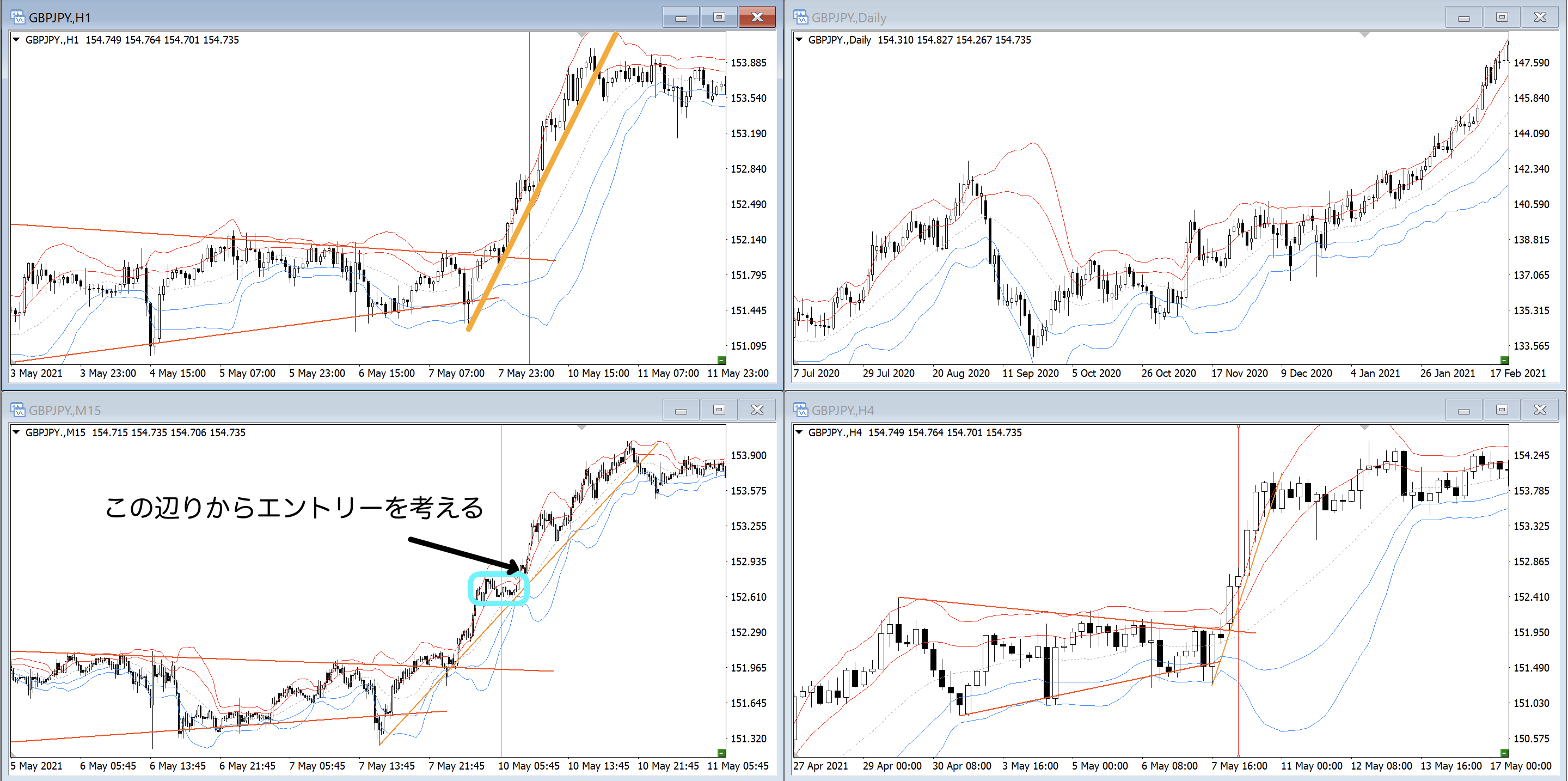
Task: Expand the GBPJPY,H4 symbol info triangle
Action: (799, 432)
